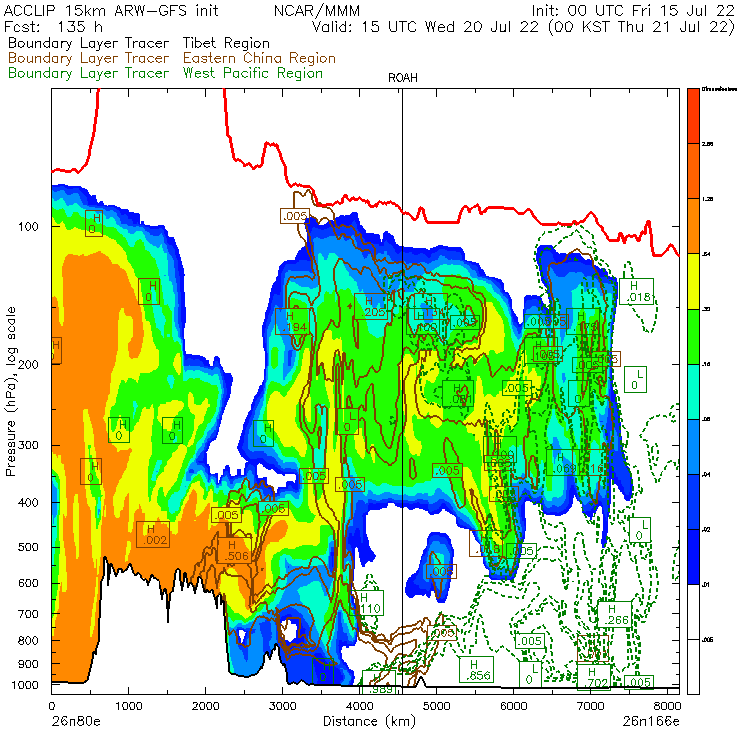
Task: Click the 'ACCLIP 15km ARW-GFS init' title
Action: (111, 10)
